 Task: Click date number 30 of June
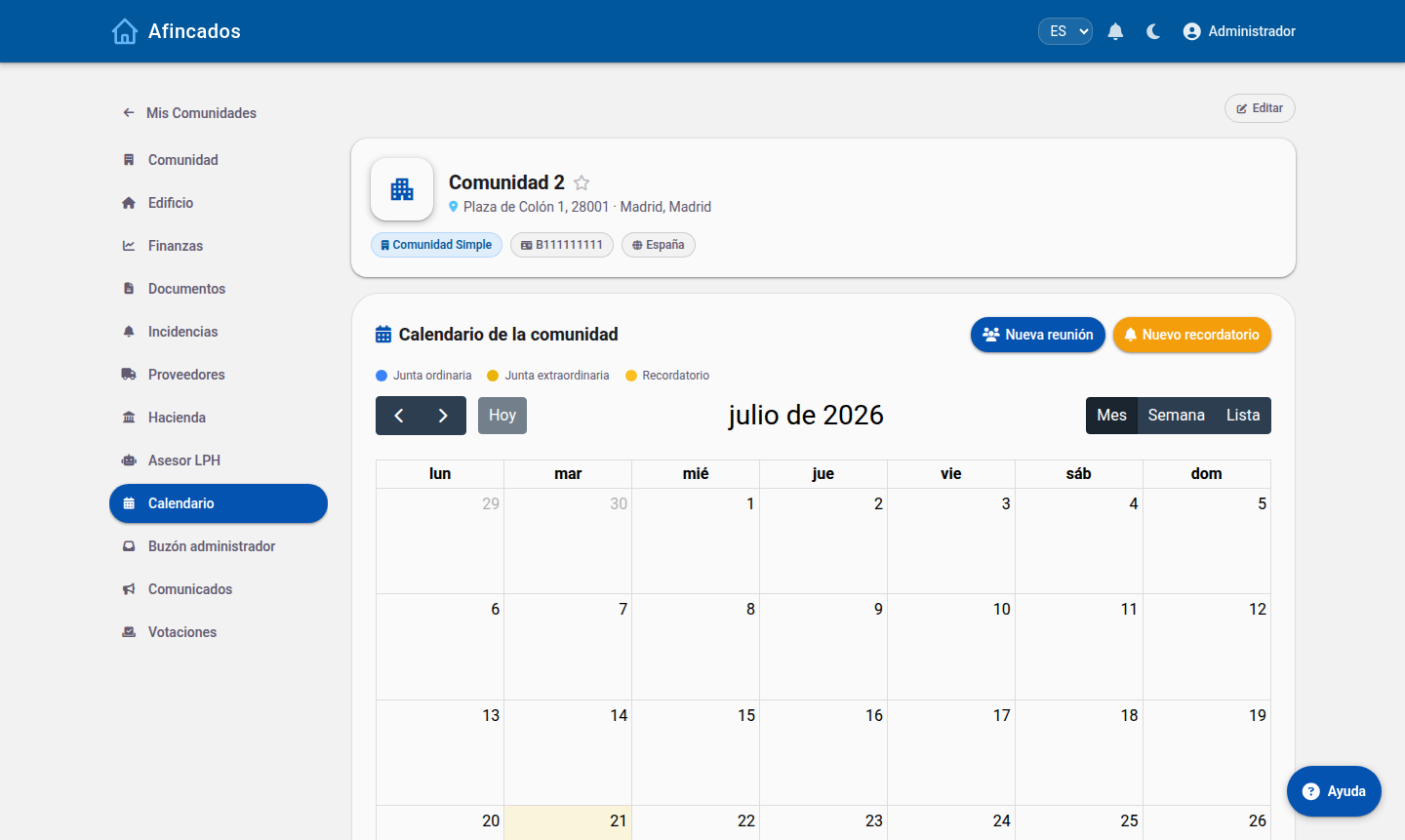[x=619, y=504]
